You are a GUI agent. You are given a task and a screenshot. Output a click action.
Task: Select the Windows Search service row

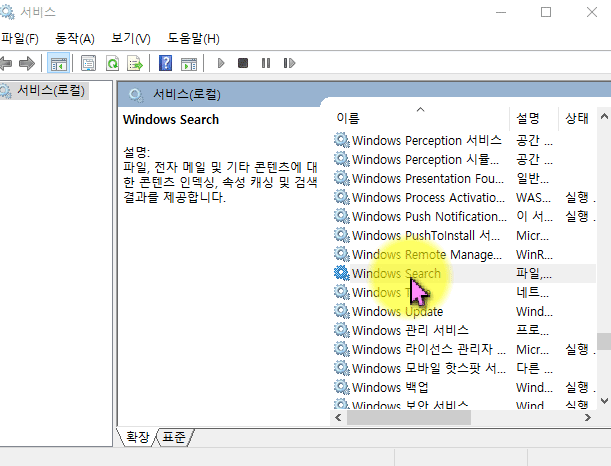(x=464, y=274)
